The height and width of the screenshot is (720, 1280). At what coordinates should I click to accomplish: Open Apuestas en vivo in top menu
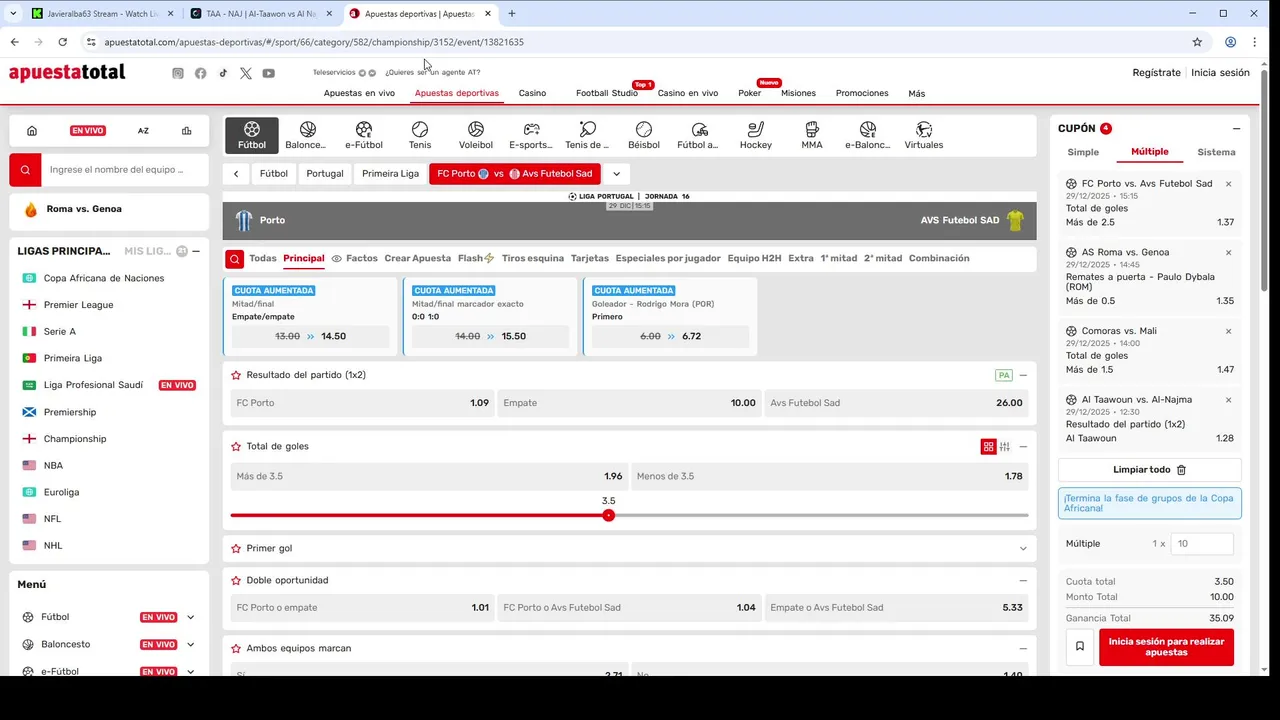click(x=359, y=93)
